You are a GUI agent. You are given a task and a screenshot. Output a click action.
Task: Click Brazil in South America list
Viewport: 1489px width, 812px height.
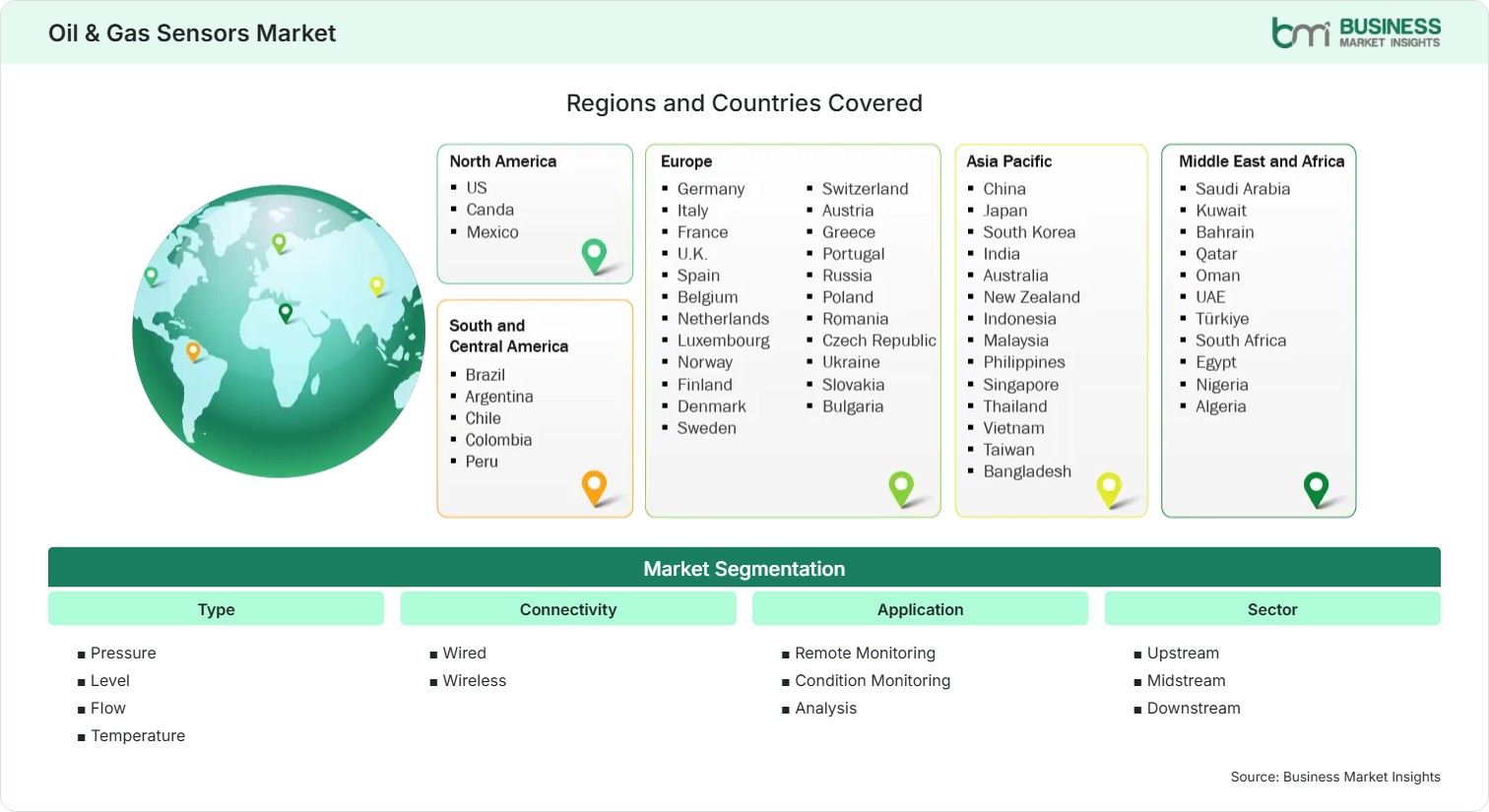tap(486, 375)
